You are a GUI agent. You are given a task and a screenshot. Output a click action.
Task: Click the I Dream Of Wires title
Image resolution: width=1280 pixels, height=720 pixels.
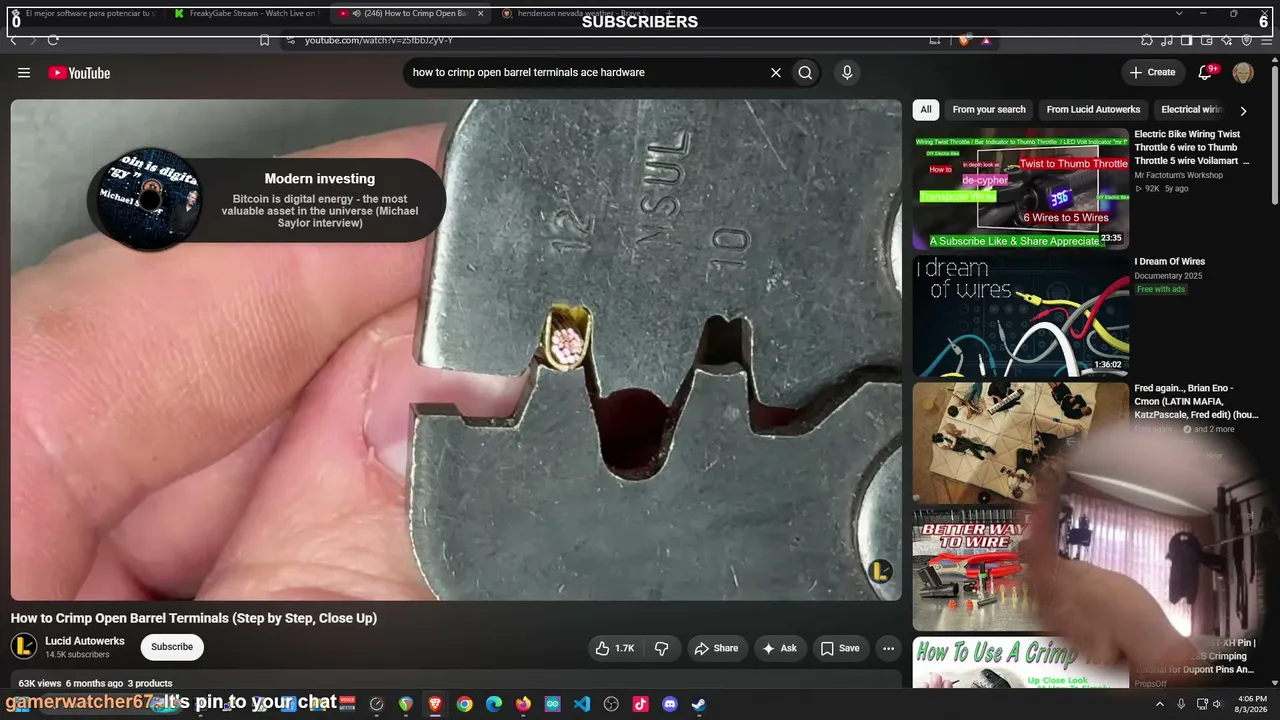1170,262
